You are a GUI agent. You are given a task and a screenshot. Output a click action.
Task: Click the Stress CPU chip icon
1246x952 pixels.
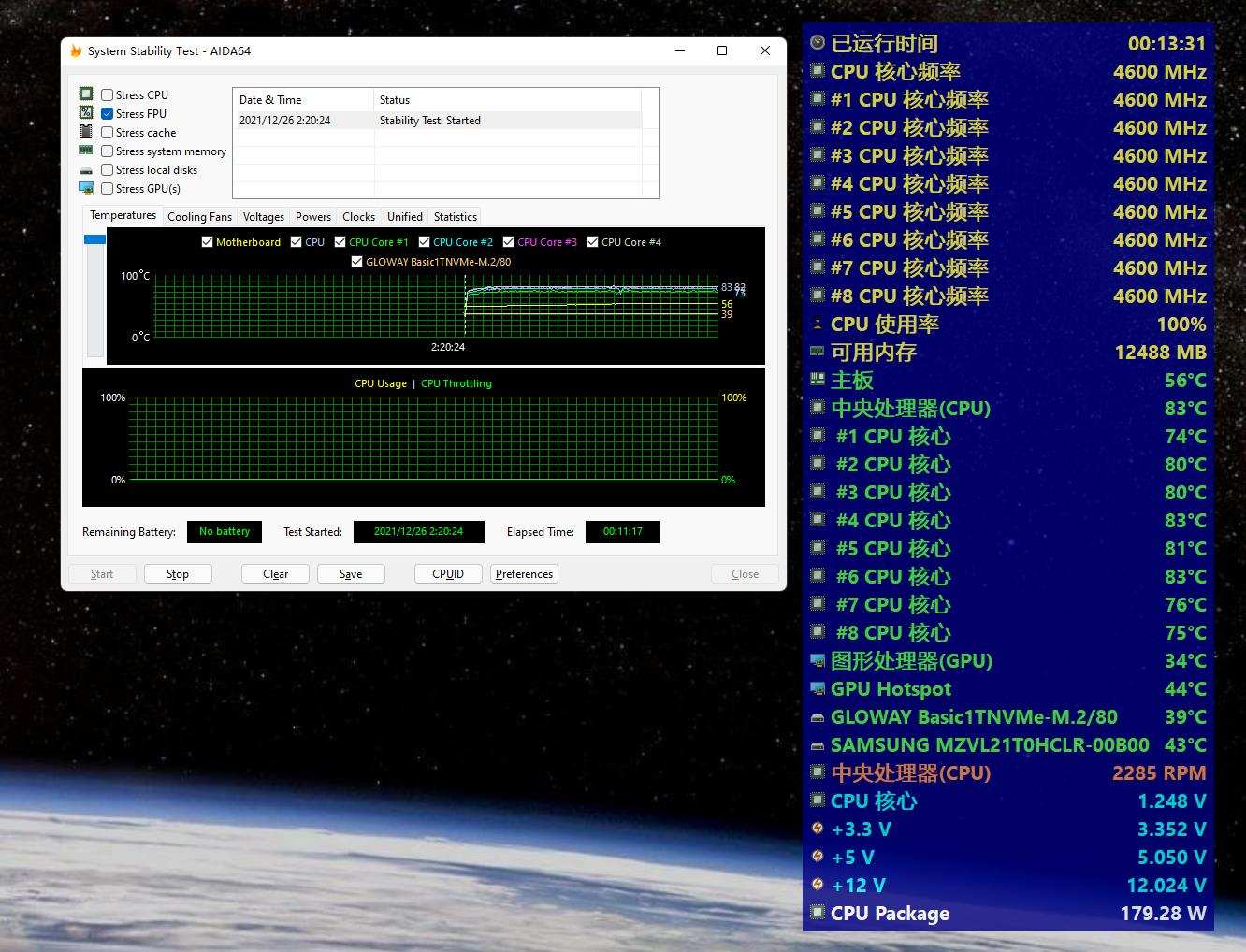click(x=86, y=94)
